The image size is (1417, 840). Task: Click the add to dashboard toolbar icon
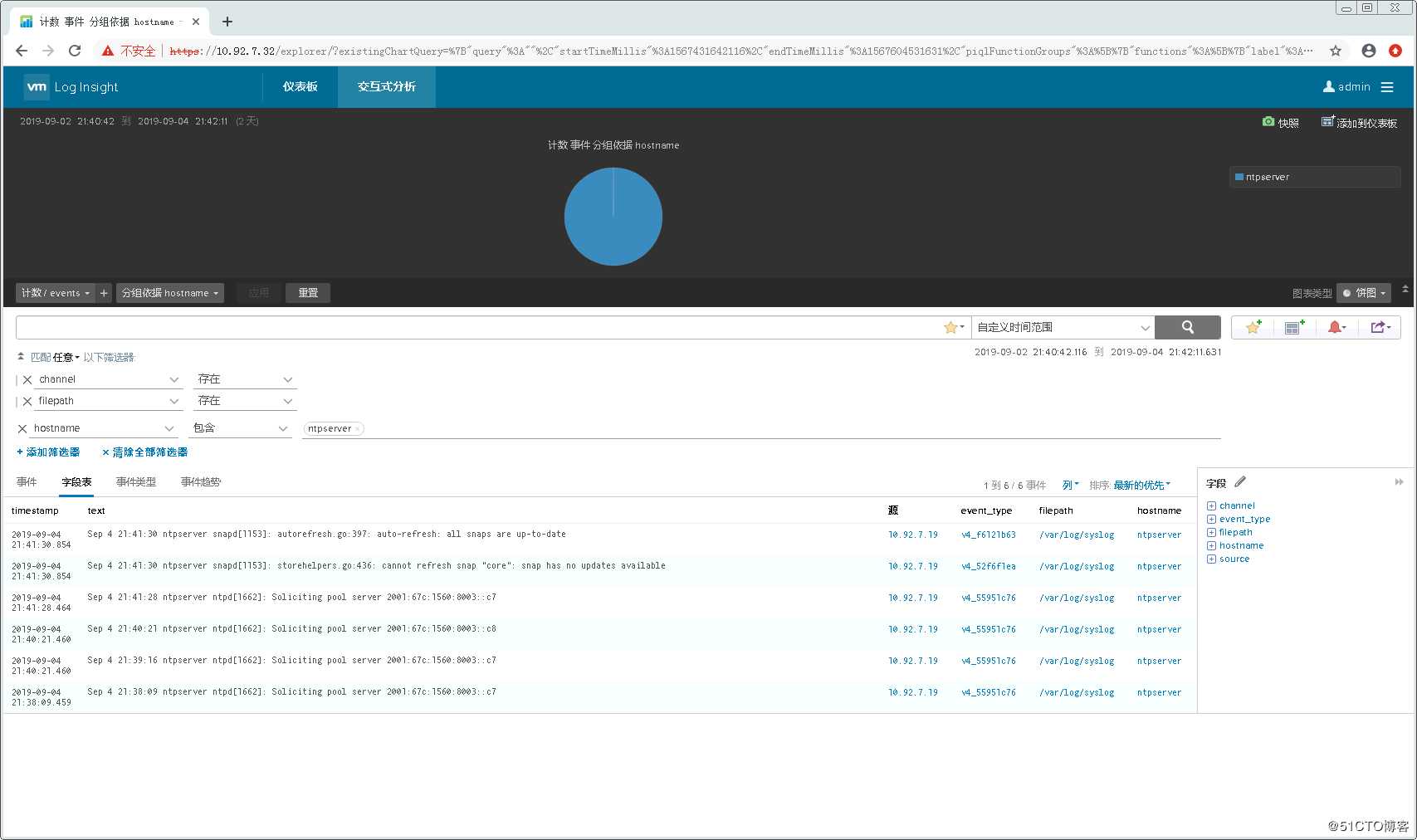click(x=1294, y=327)
